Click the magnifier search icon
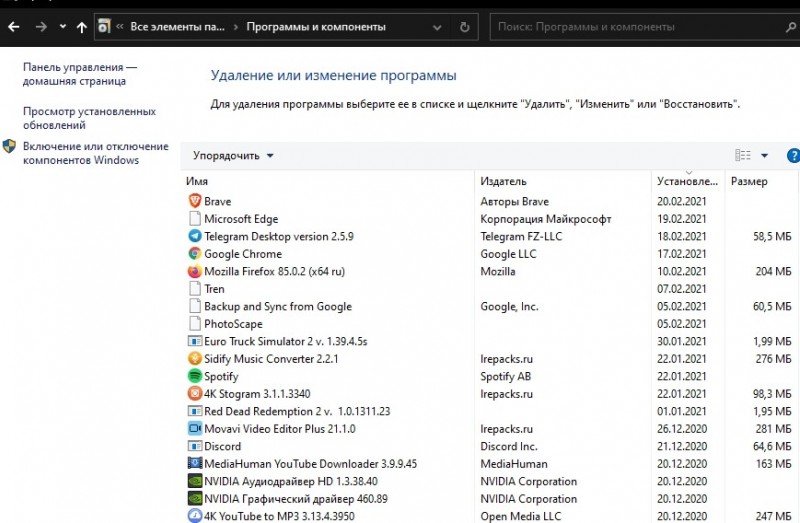The image size is (800, 523). [x=791, y=28]
